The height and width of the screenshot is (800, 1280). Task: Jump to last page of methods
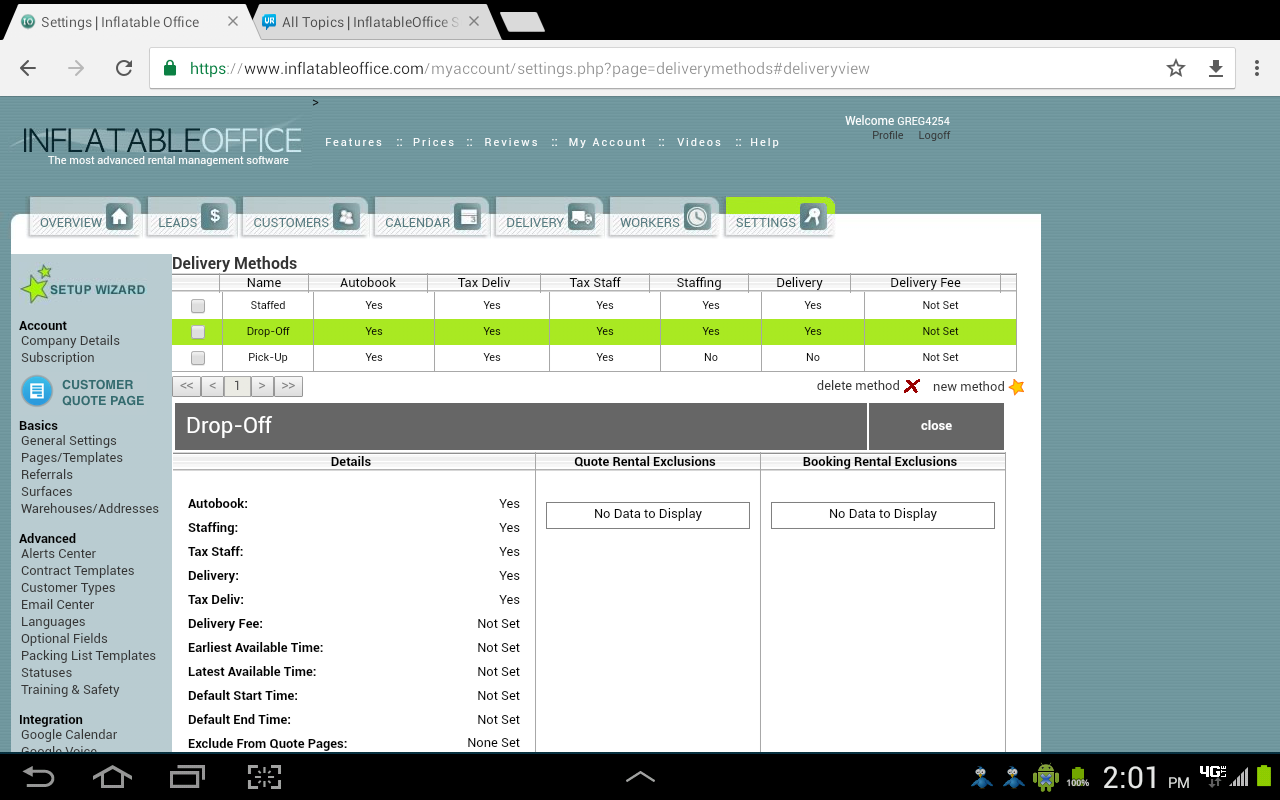288,386
